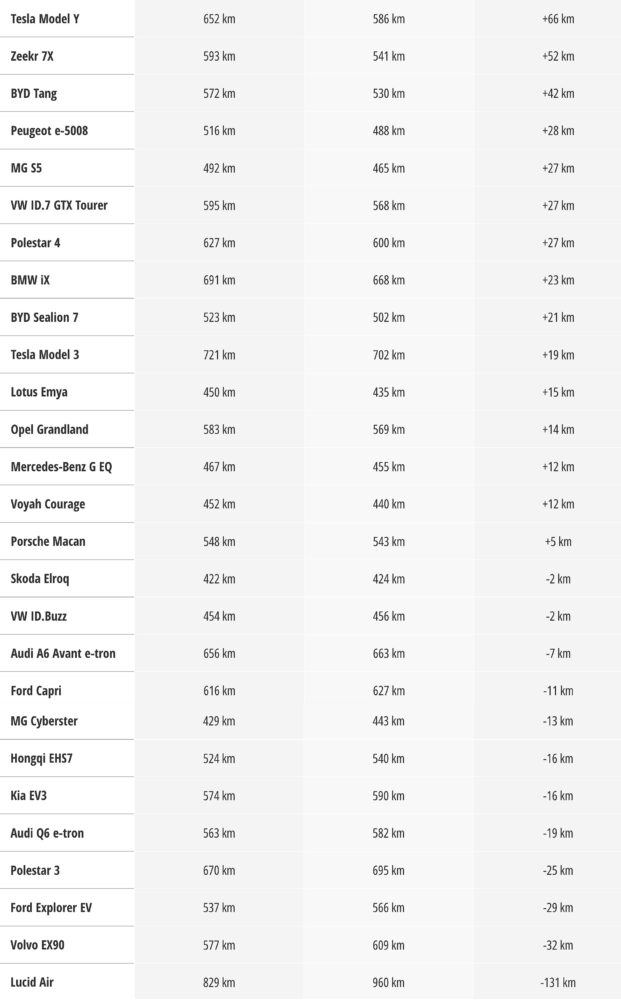621x1000 pixels.
Task: Select the Mercedes-Benz G EQ name
Action: 61,467
